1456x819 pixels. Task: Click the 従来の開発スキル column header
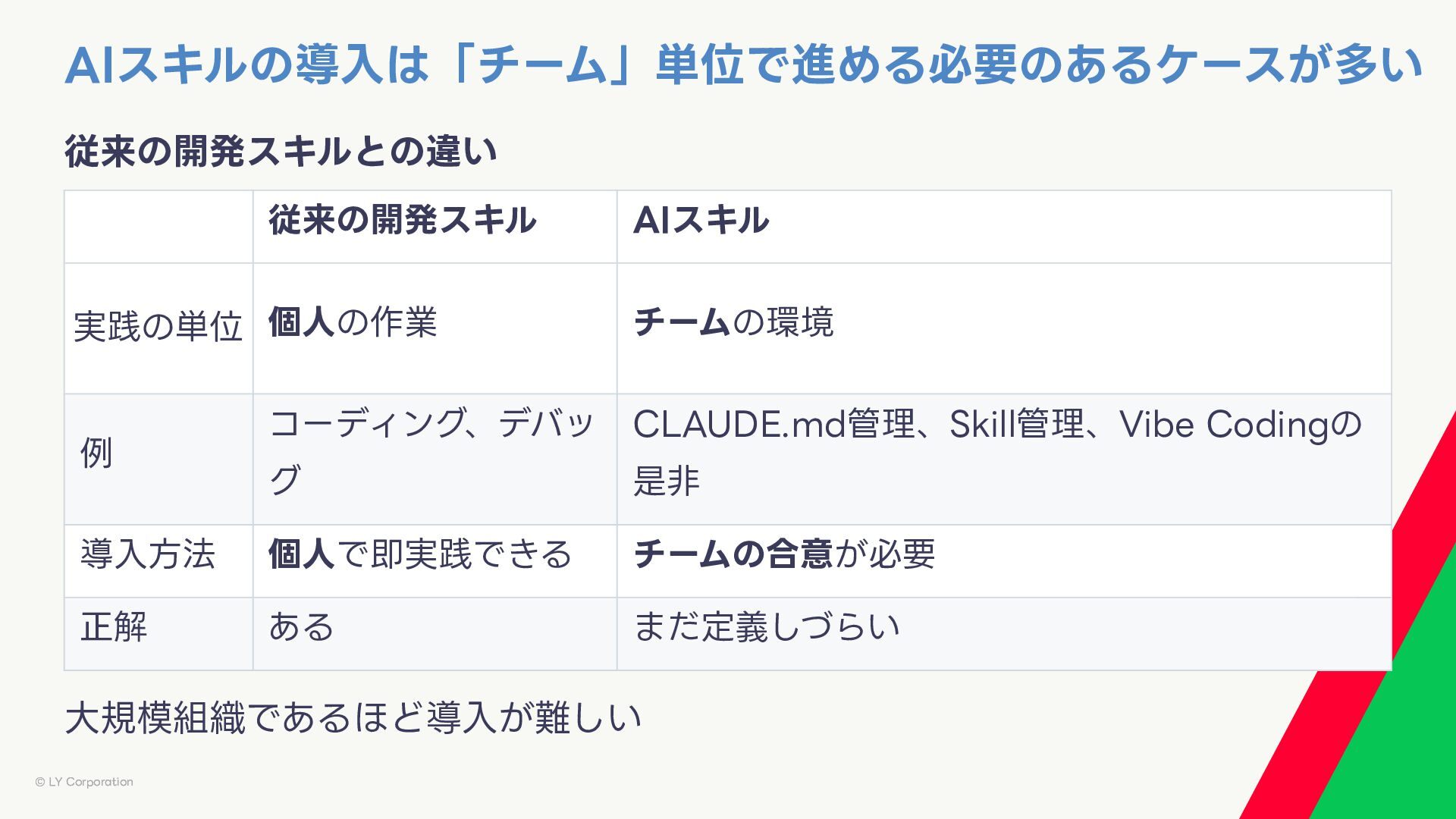(x=402, y=221)
